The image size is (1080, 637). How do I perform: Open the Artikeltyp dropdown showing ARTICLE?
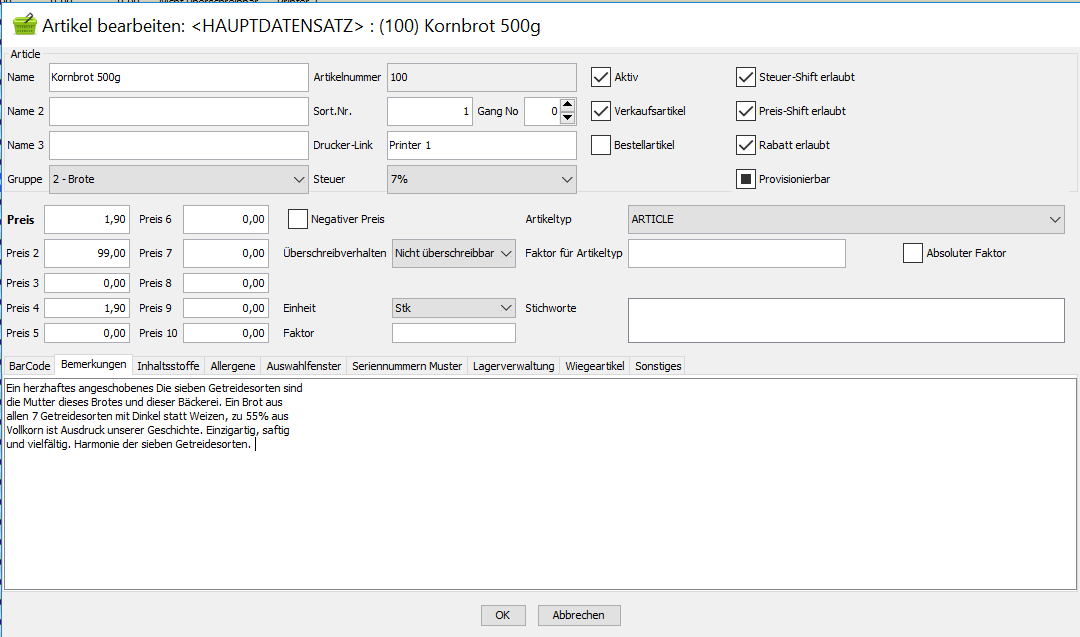click(x=846, y=219)
